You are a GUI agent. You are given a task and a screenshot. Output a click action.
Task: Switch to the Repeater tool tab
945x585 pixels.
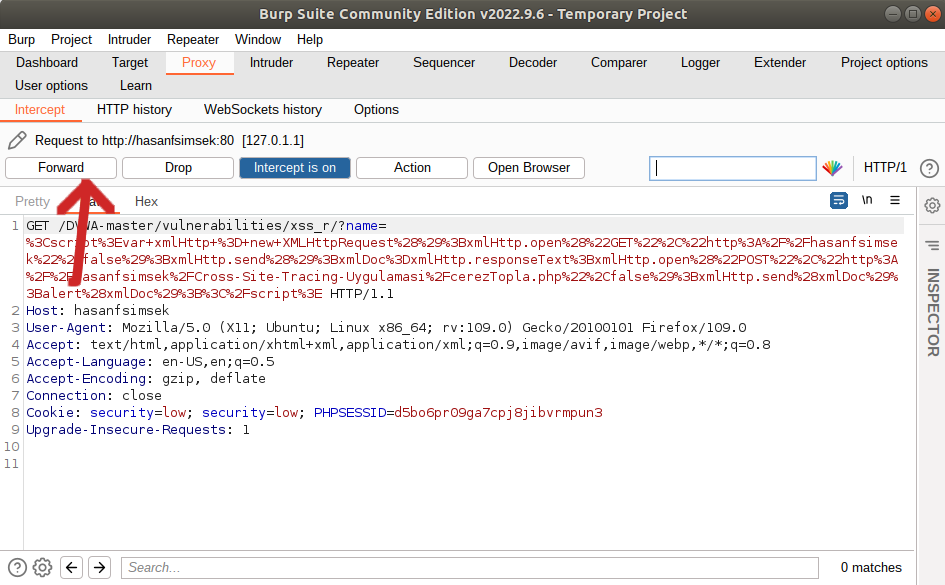tap(353, 63)
